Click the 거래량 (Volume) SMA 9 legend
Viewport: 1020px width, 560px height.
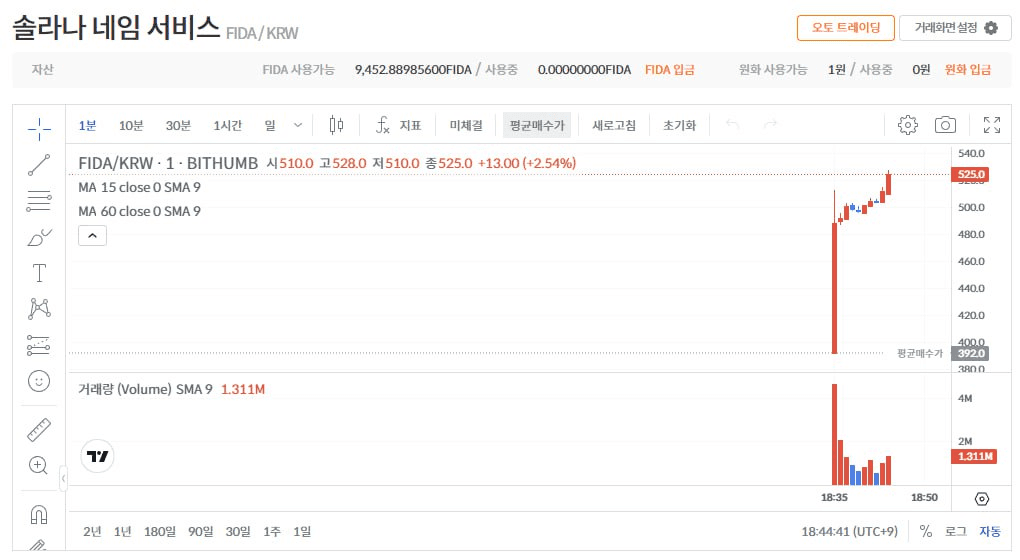coord(145,389)
